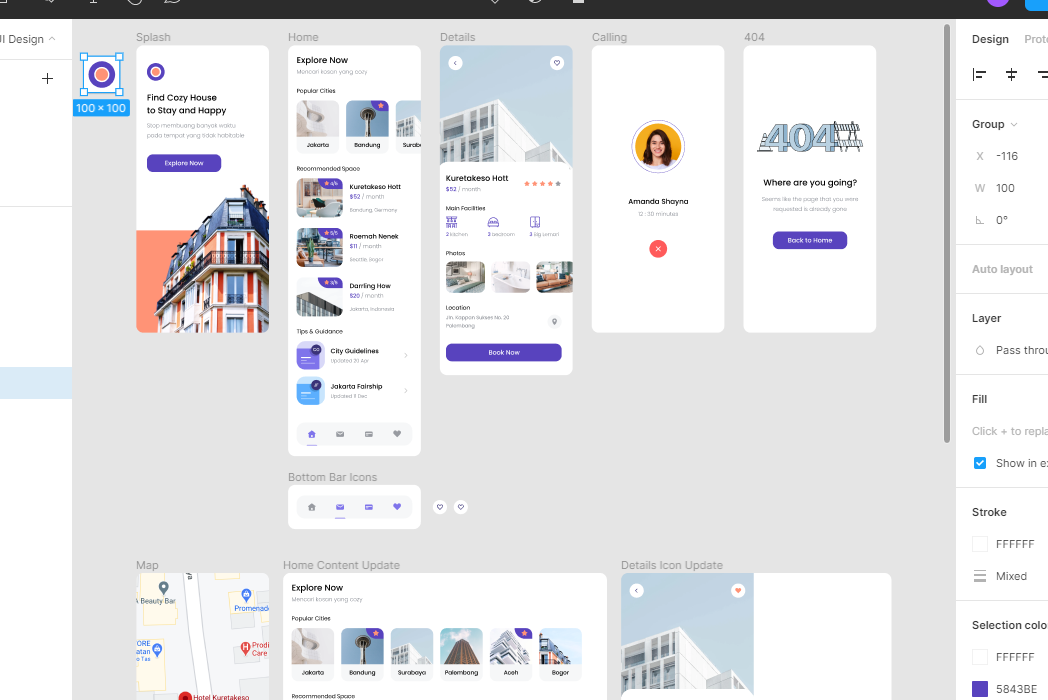
Task: Select the home icon in the Home frame nav bar
Action: coord(311,434)
